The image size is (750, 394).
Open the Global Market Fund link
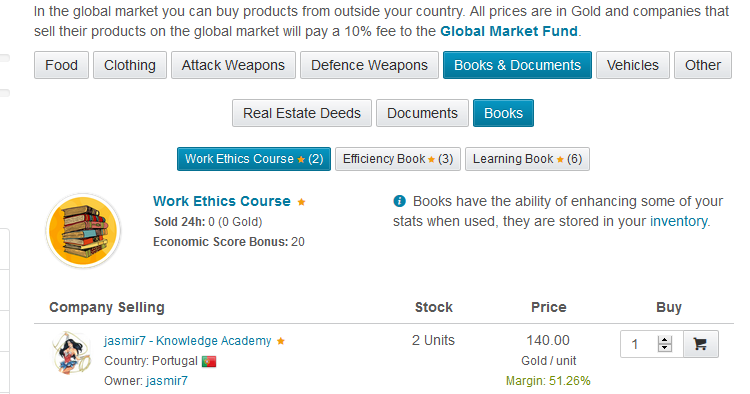(509, 32)
